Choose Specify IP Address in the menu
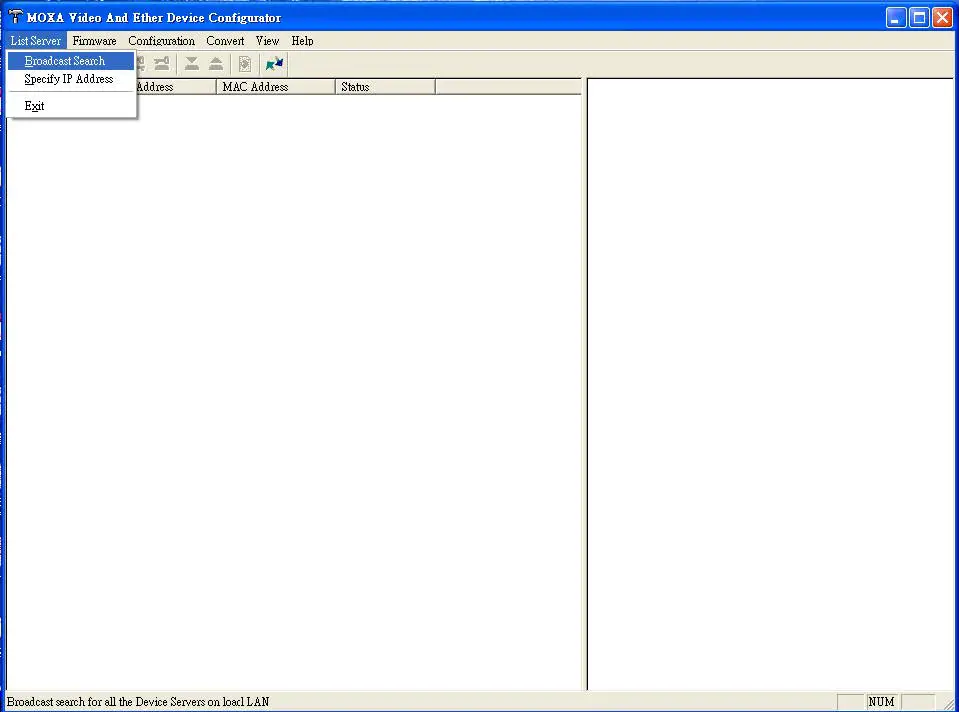This screenshot has width=959, height=712. pyautogui.click(x=68, y=79)
